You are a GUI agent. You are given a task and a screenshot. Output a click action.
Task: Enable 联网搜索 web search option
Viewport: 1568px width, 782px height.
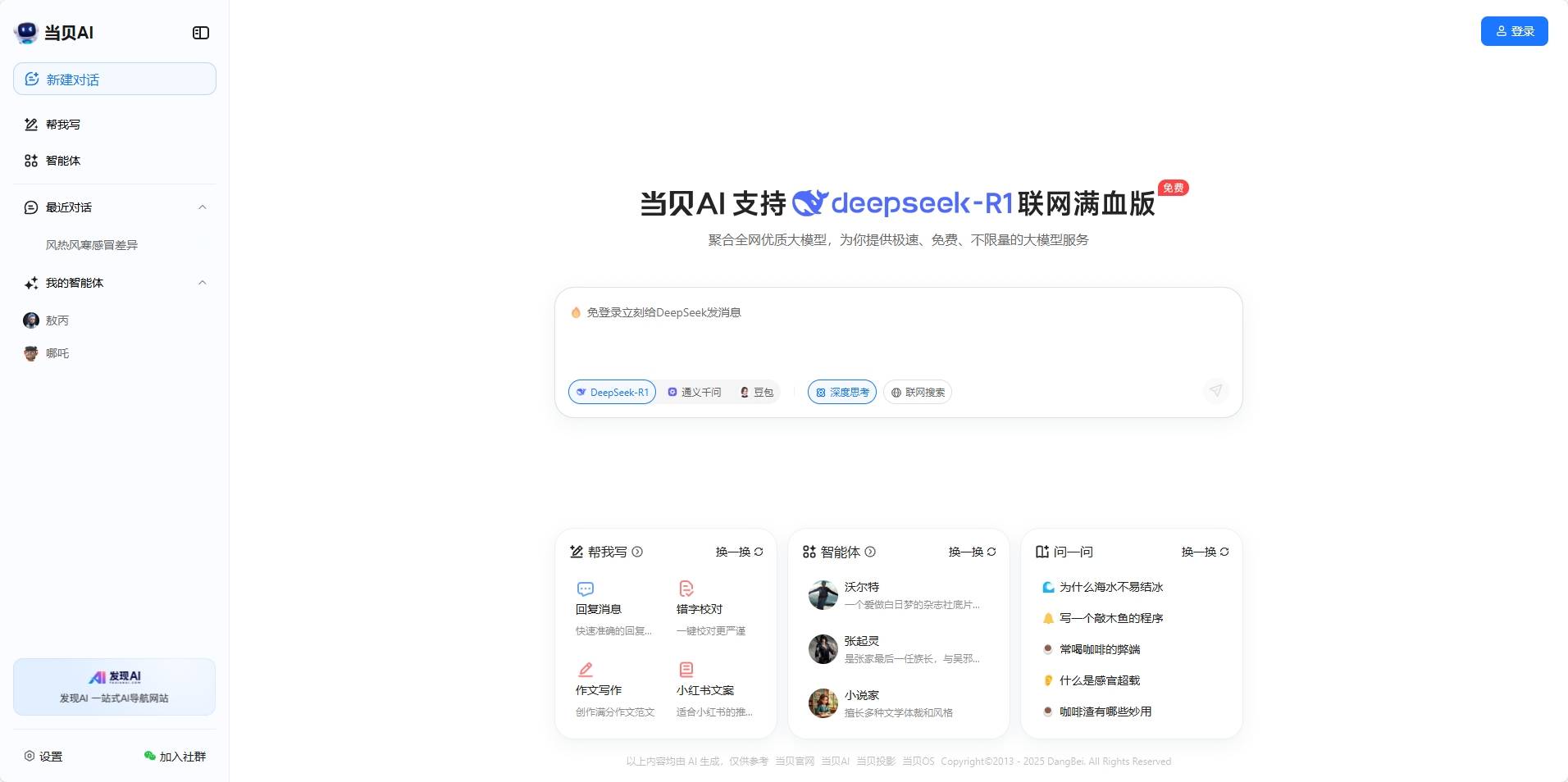point(918,393)
